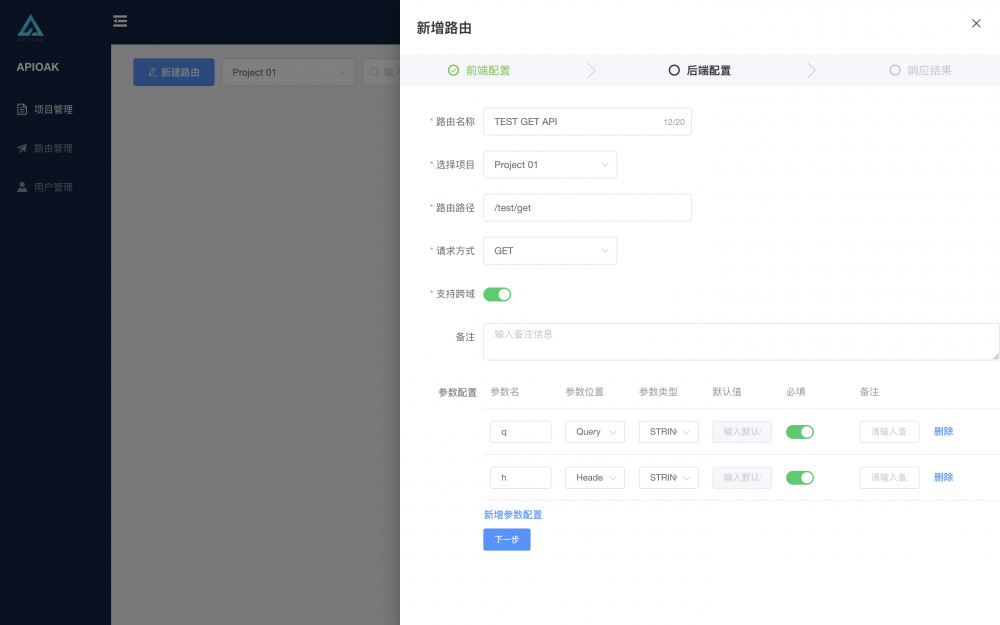Screen dimensions: 1000x625
Task: Select the 前端配置 step label
Action: 488,71
